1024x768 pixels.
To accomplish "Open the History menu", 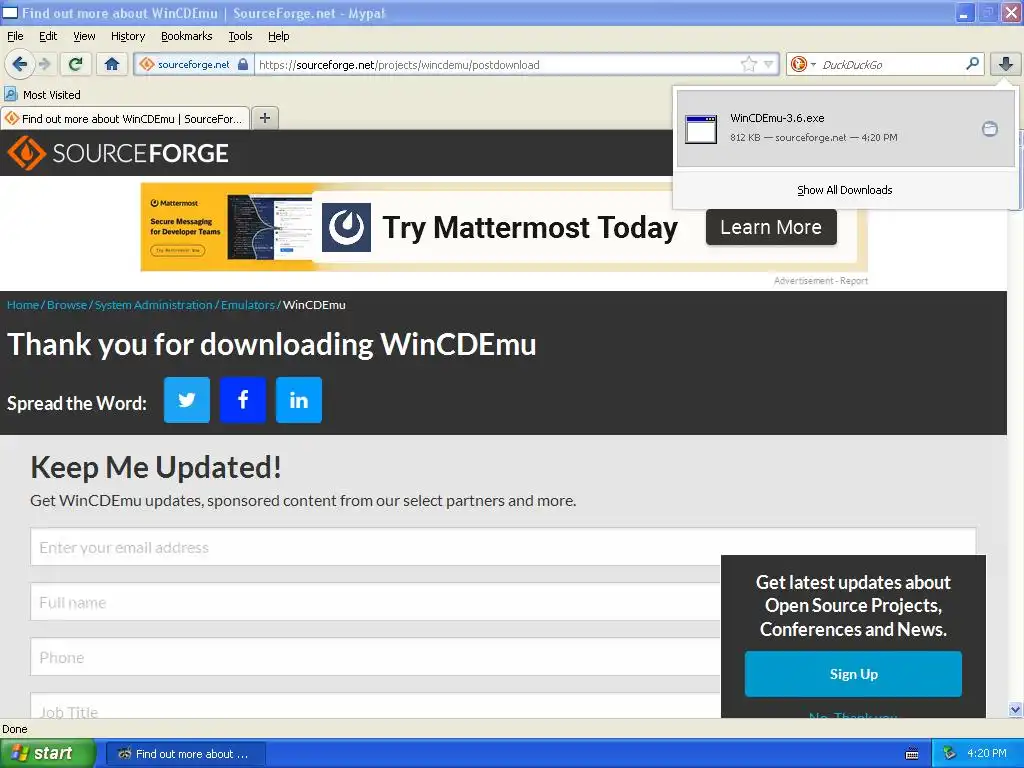I will [128, 36].
